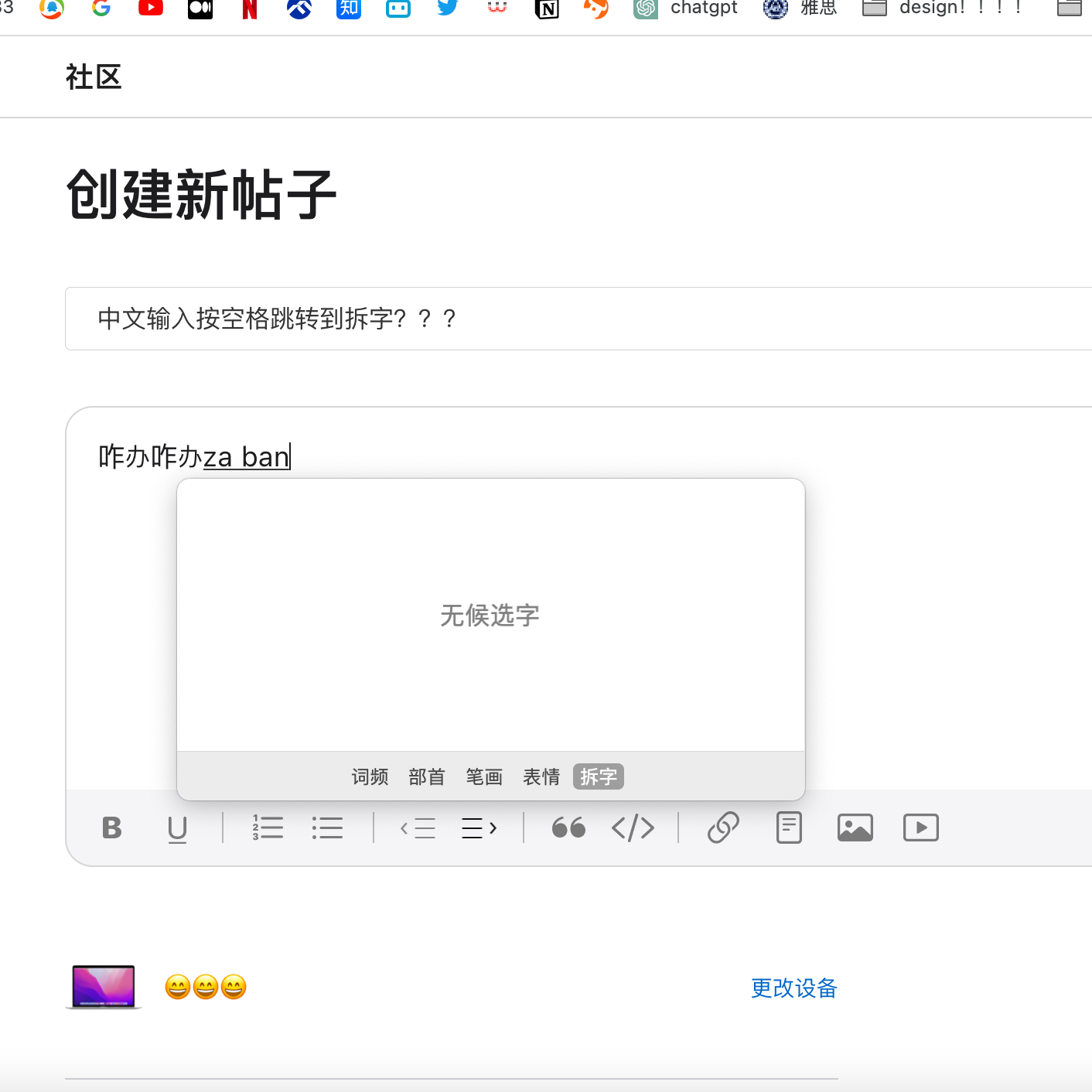Switch to the 部首 candidate tab
This screenshot has height=1092, width=1092.
pyautogui.click(x=427, y=776)
